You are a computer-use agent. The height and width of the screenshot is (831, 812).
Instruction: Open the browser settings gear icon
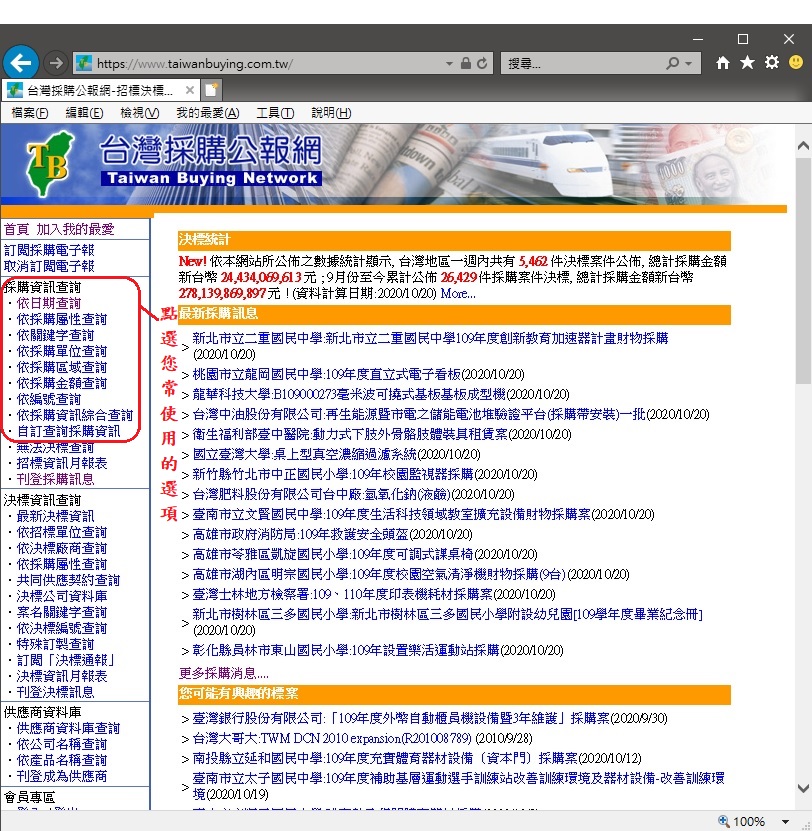point(772,63)
